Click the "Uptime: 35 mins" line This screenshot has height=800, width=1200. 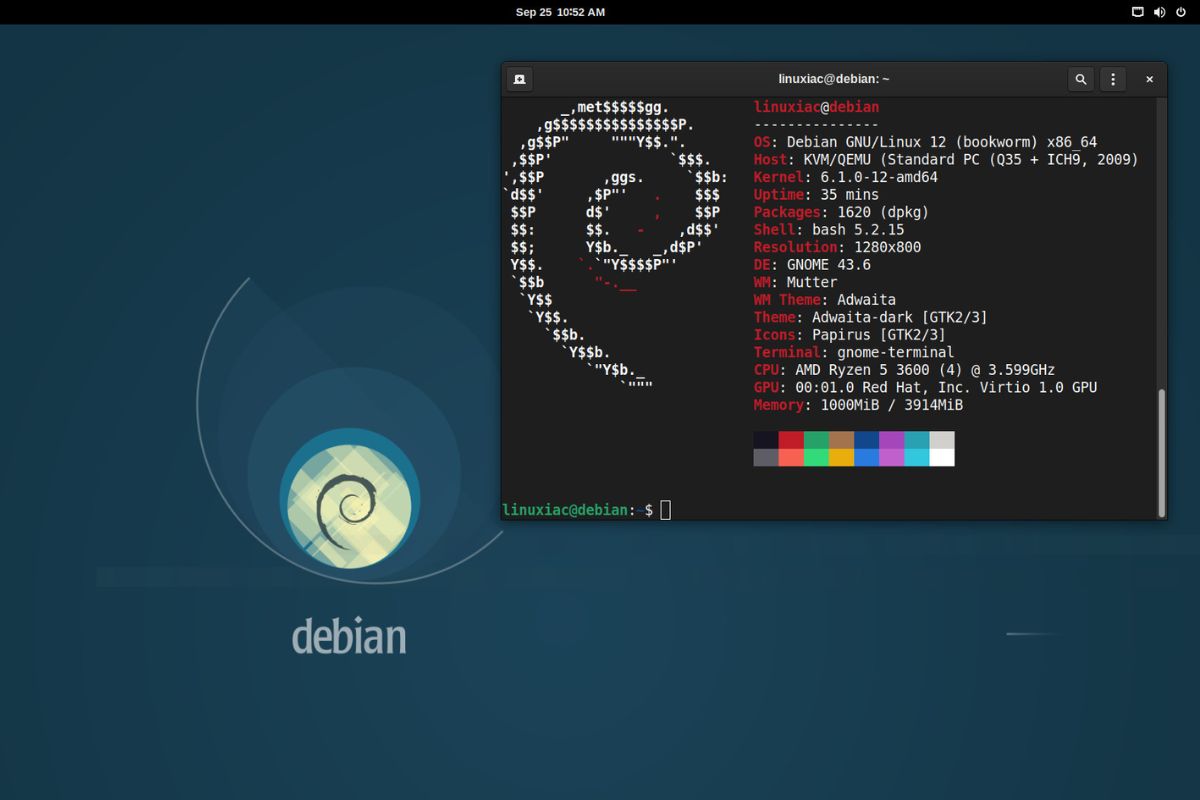click(x=816, y=195)
